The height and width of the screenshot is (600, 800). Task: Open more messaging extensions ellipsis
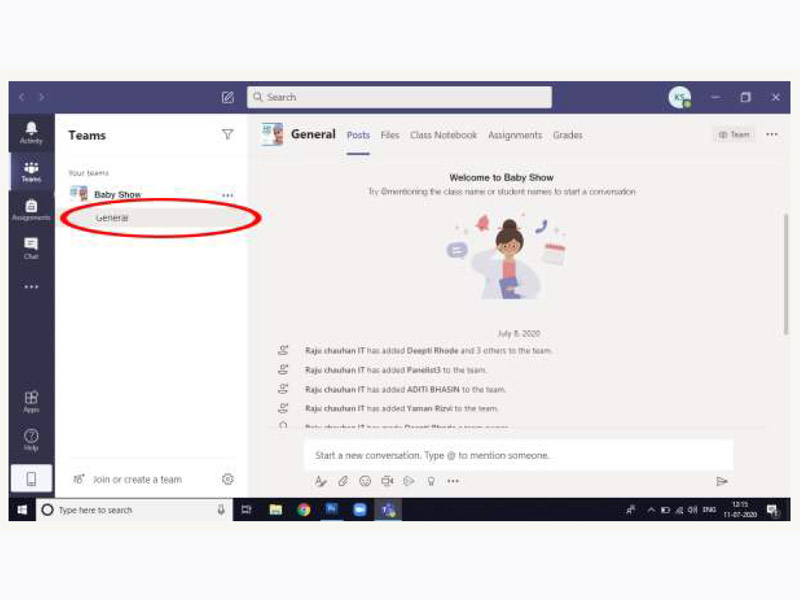point(453,481)
